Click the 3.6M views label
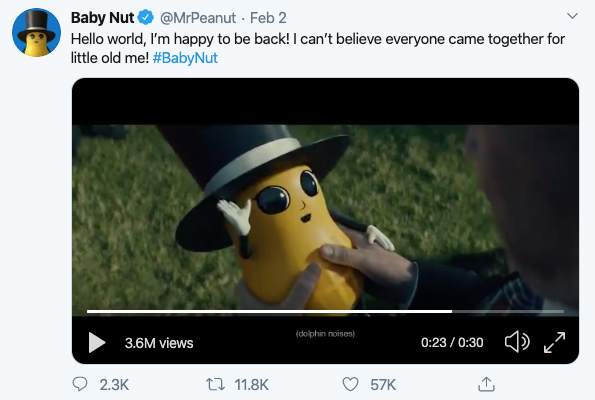The height and width of the screenshot is (400, 595). [x=159, y=343]
